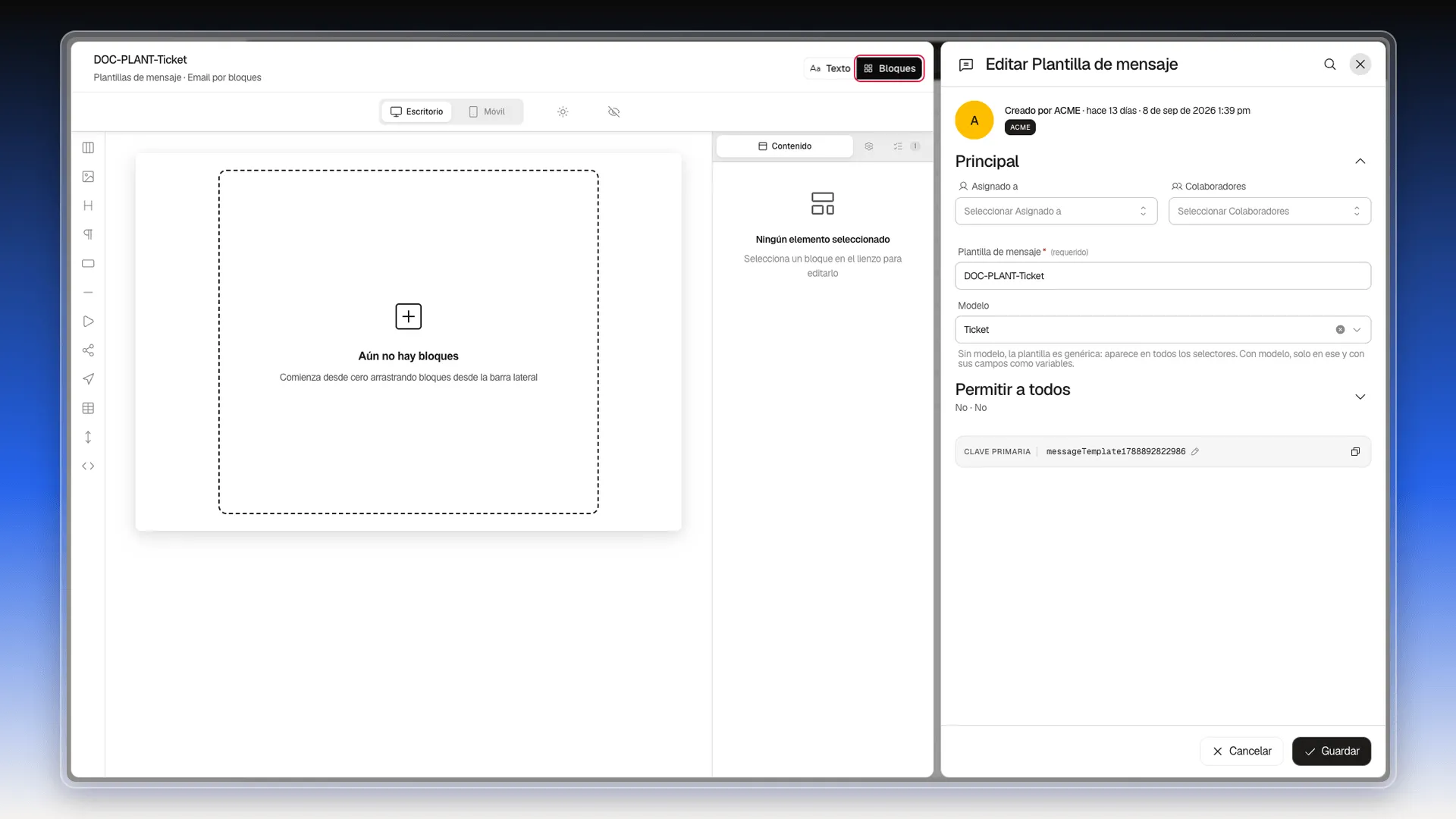
Task: Toggle the light theme sun icon
Action: 563,111
